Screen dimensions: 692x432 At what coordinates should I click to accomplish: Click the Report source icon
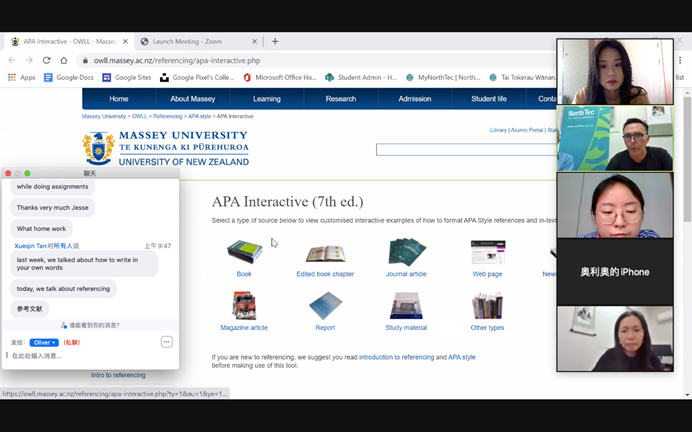coord(325,305)
